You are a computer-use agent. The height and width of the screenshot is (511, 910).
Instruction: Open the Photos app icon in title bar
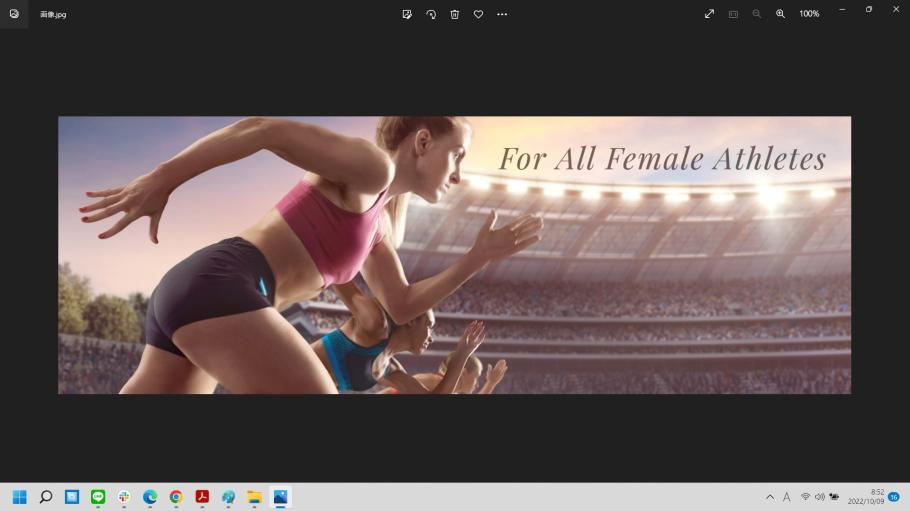14,14
